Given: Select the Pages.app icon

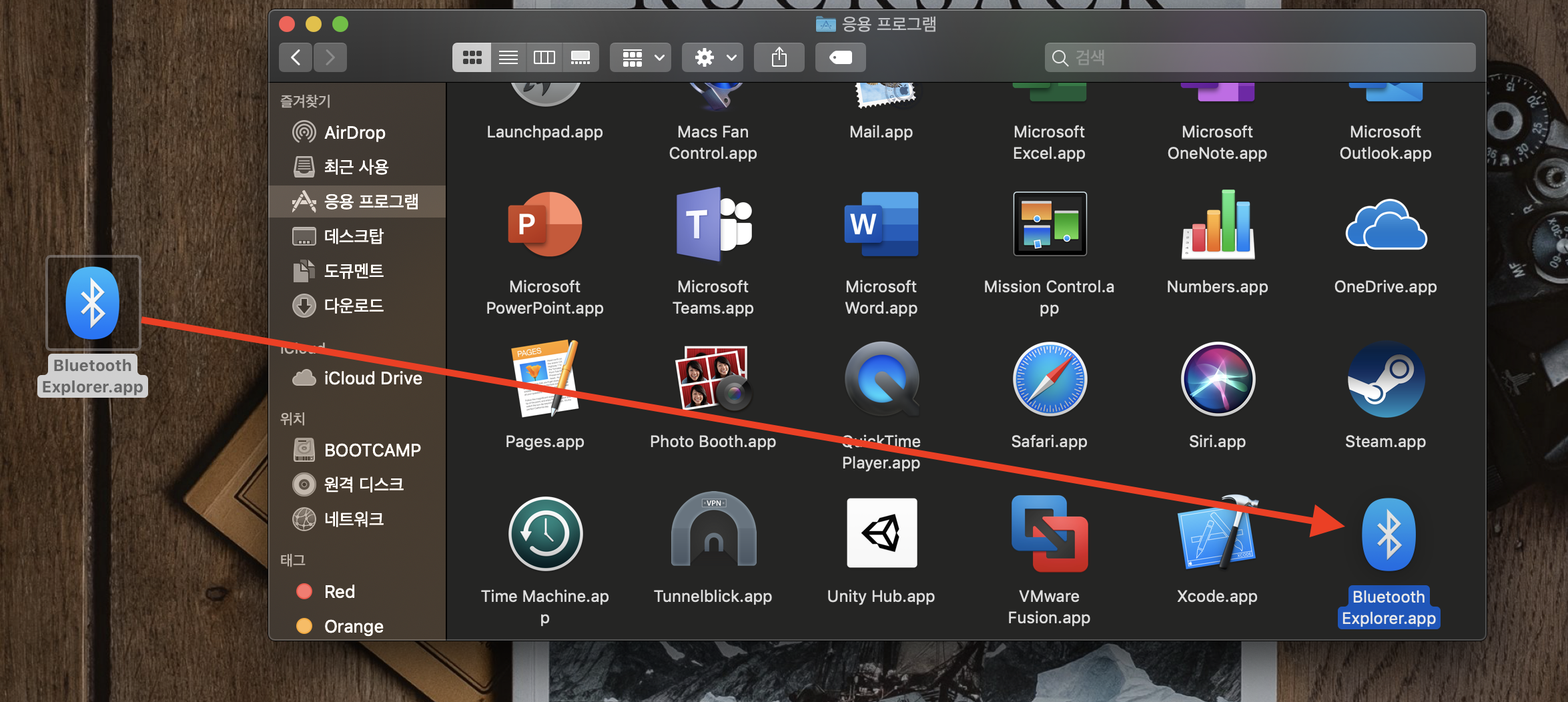Looking at the screenshot, I should point(545,378).
